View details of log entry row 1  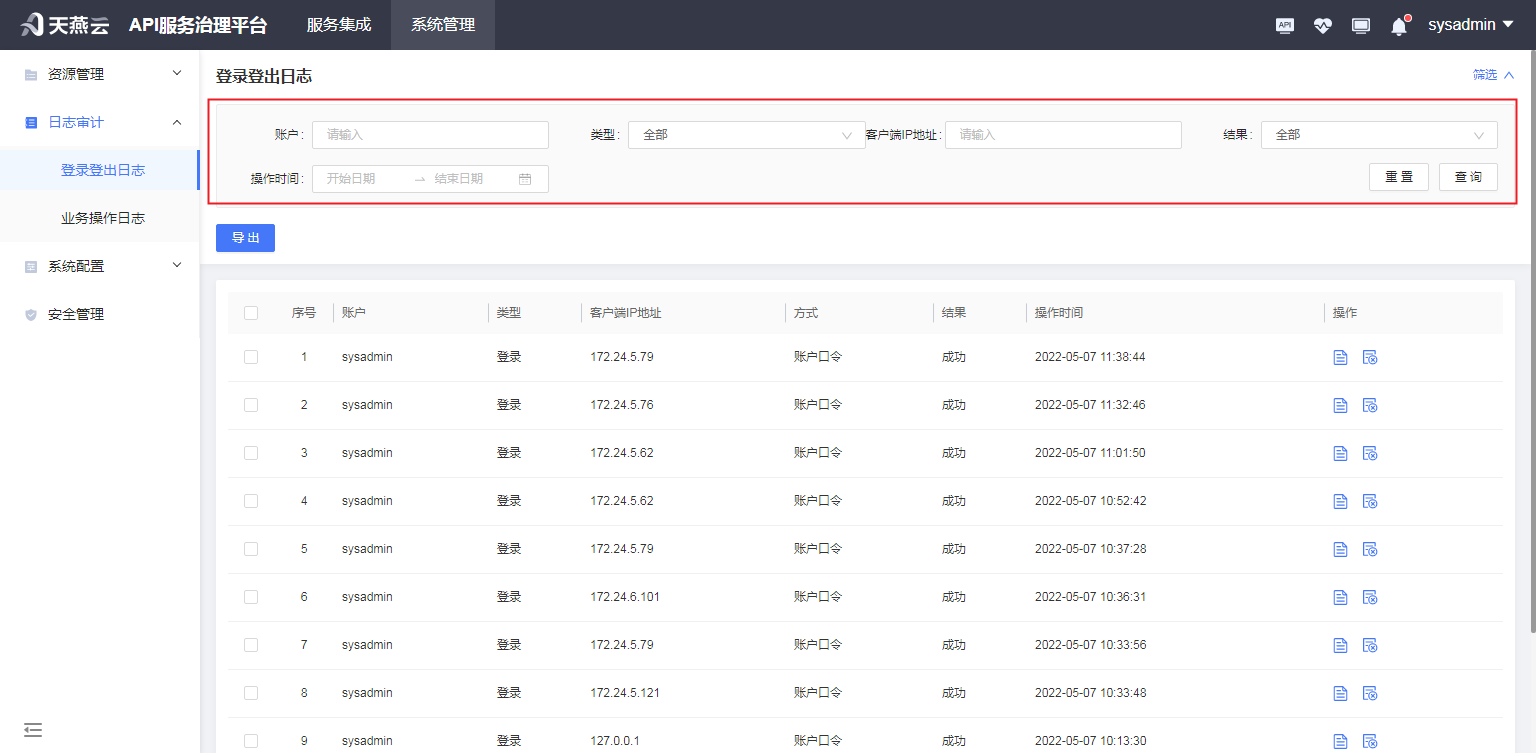pyautogui.click(x=1340, y=356)
